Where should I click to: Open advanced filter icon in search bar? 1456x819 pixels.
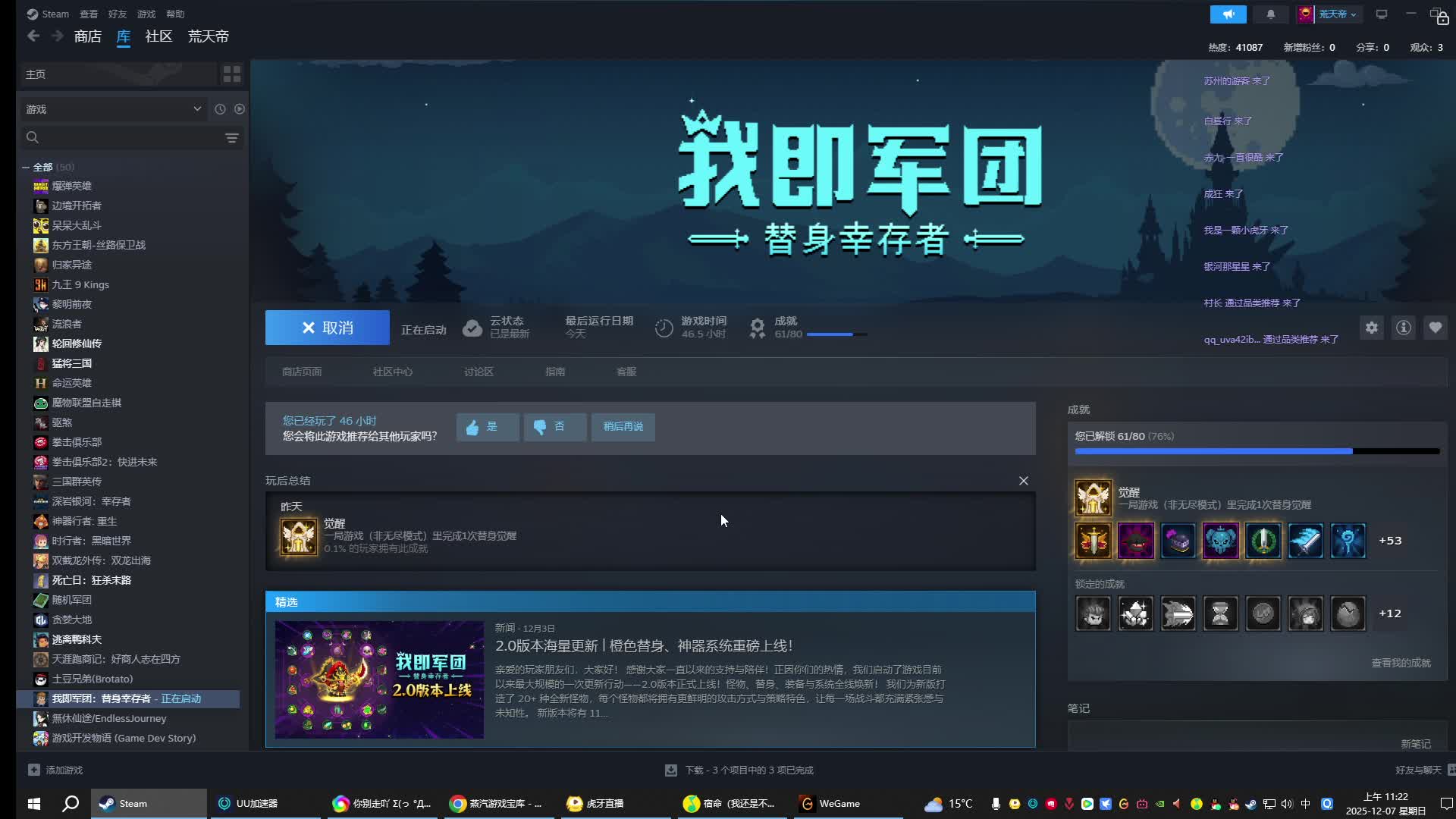[x=232, y=138]
